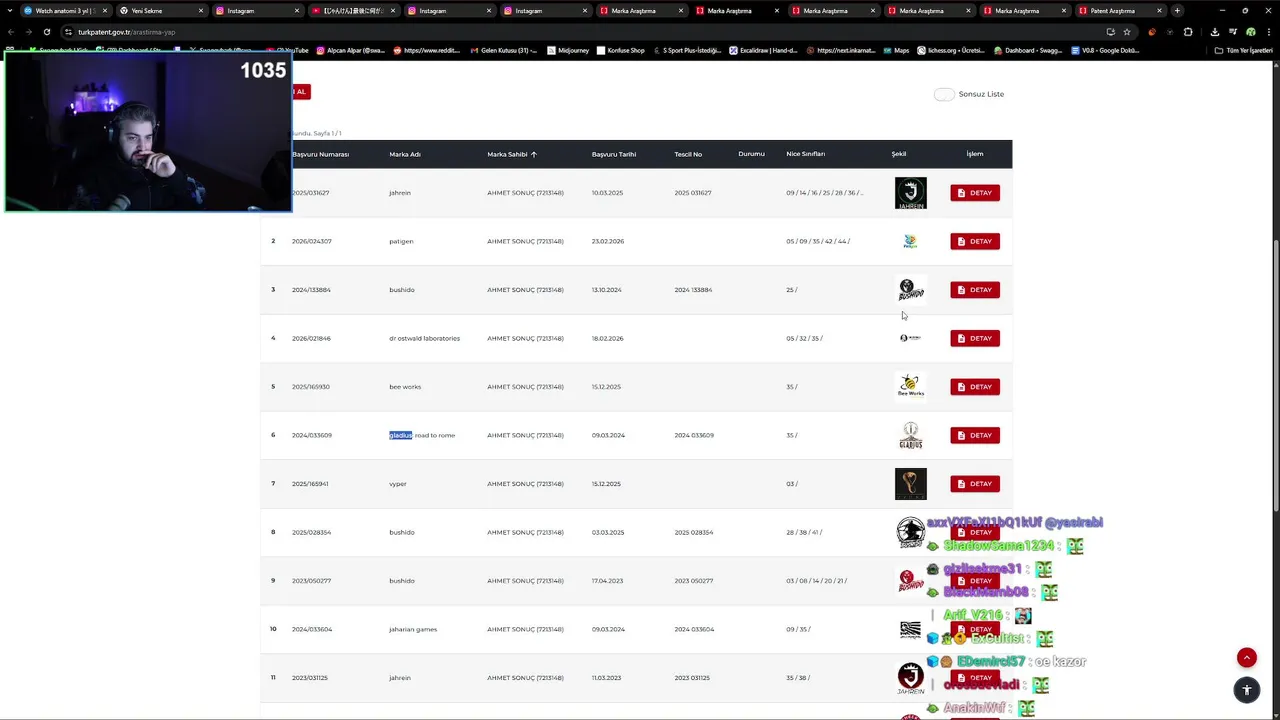Image resolution: width=1280 pixels, height=720 pixels.
Task: View the Gladius logo thumbnail
Action: point(910,435)
